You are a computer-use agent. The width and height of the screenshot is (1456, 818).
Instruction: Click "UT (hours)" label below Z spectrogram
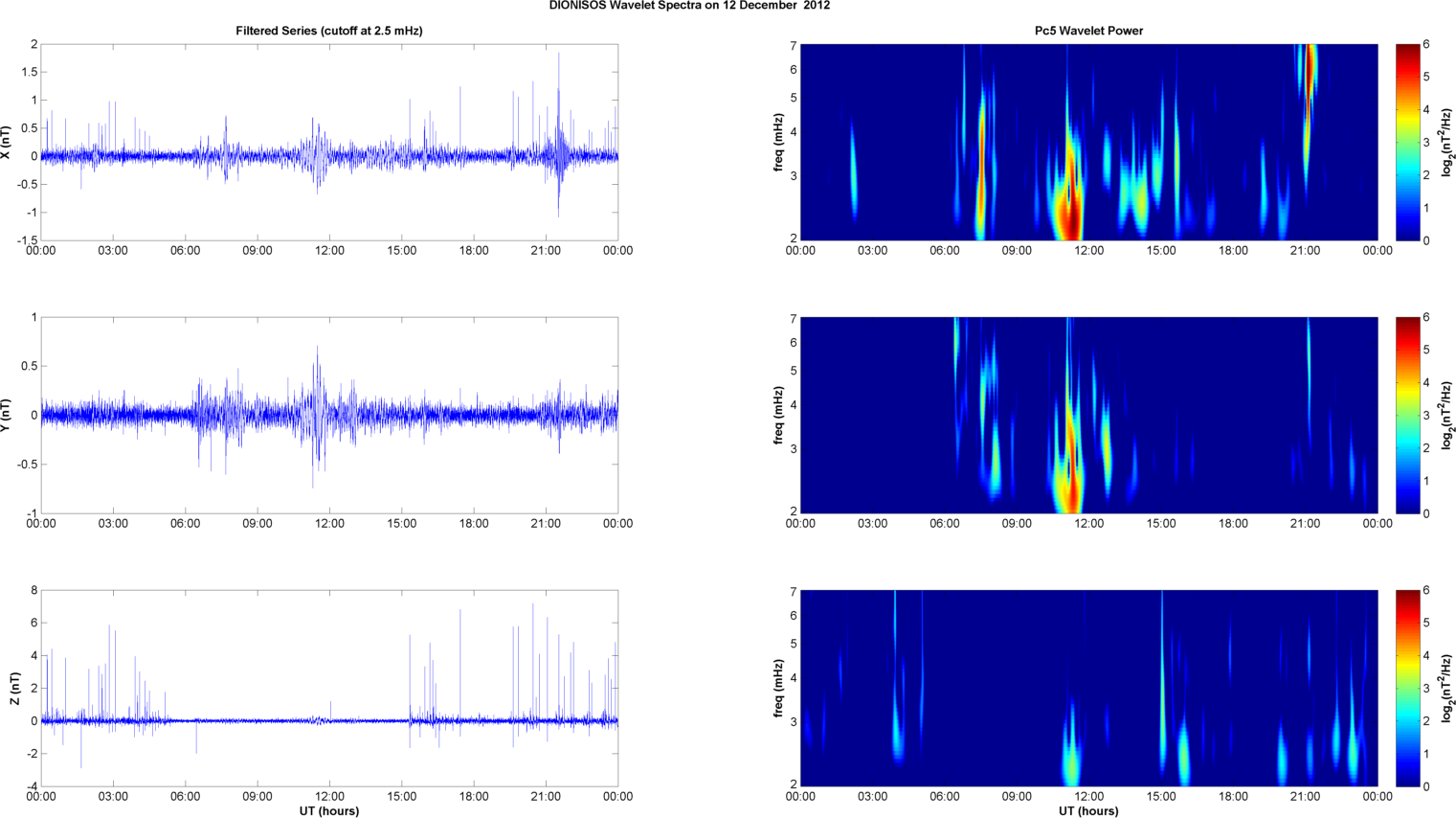(1088, 810)
